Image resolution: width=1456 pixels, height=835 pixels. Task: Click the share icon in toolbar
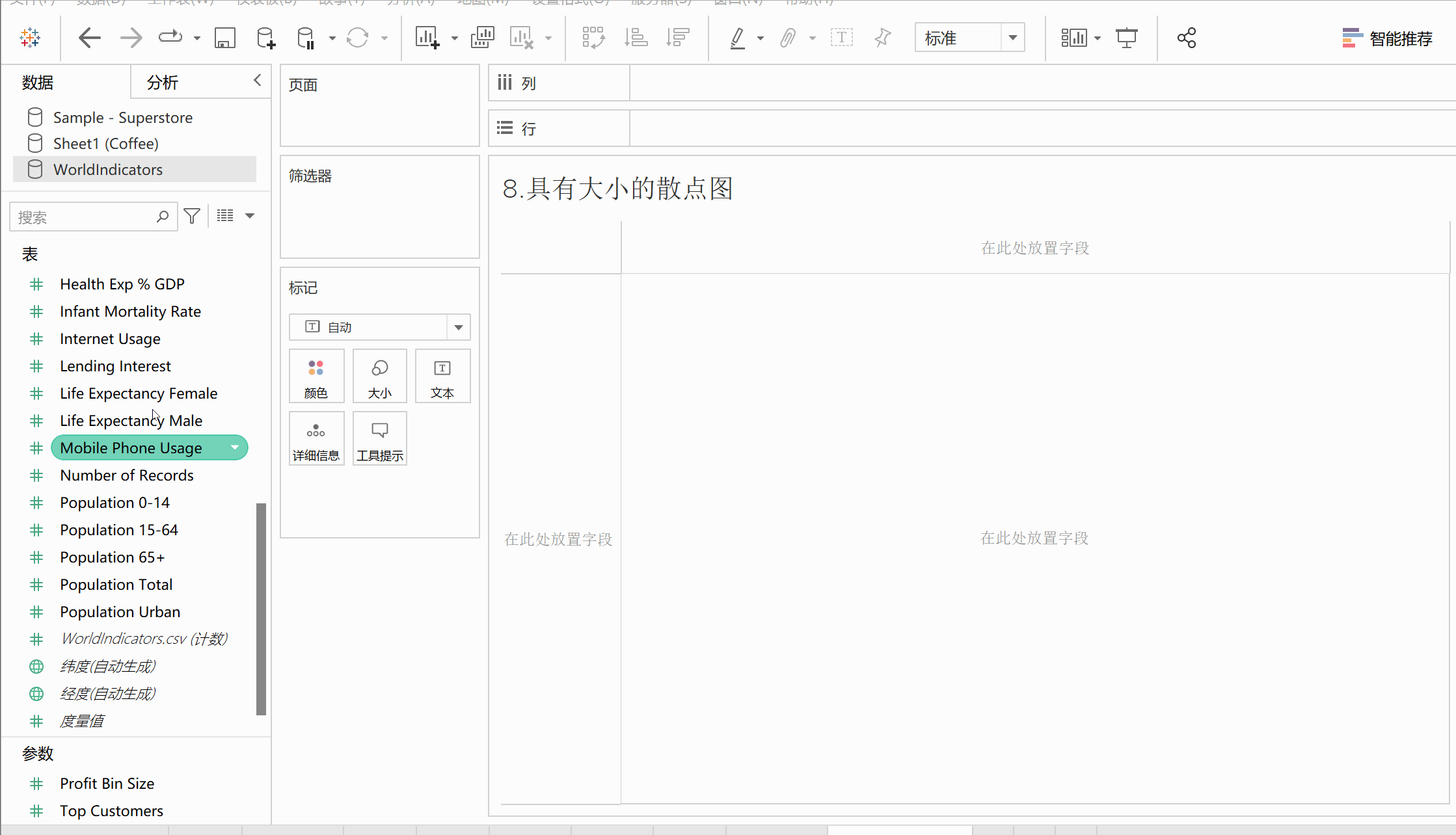1186,38
